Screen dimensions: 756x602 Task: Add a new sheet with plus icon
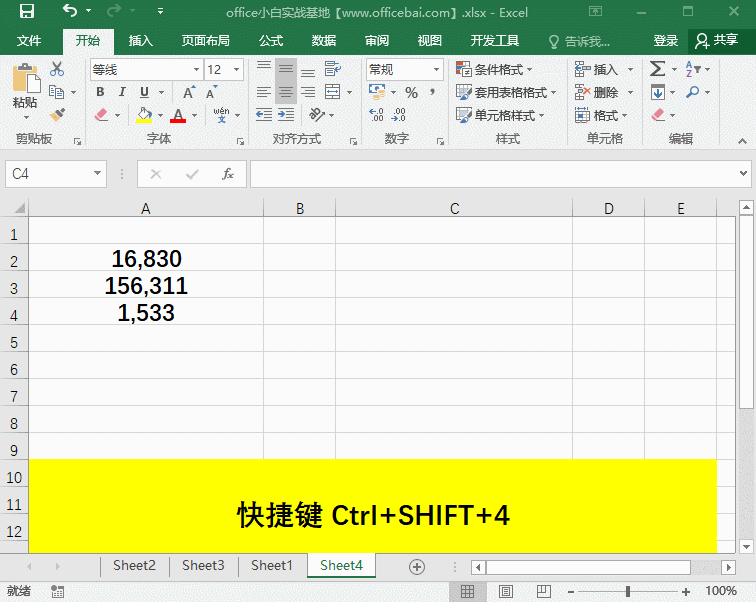(x=417, y=567)
